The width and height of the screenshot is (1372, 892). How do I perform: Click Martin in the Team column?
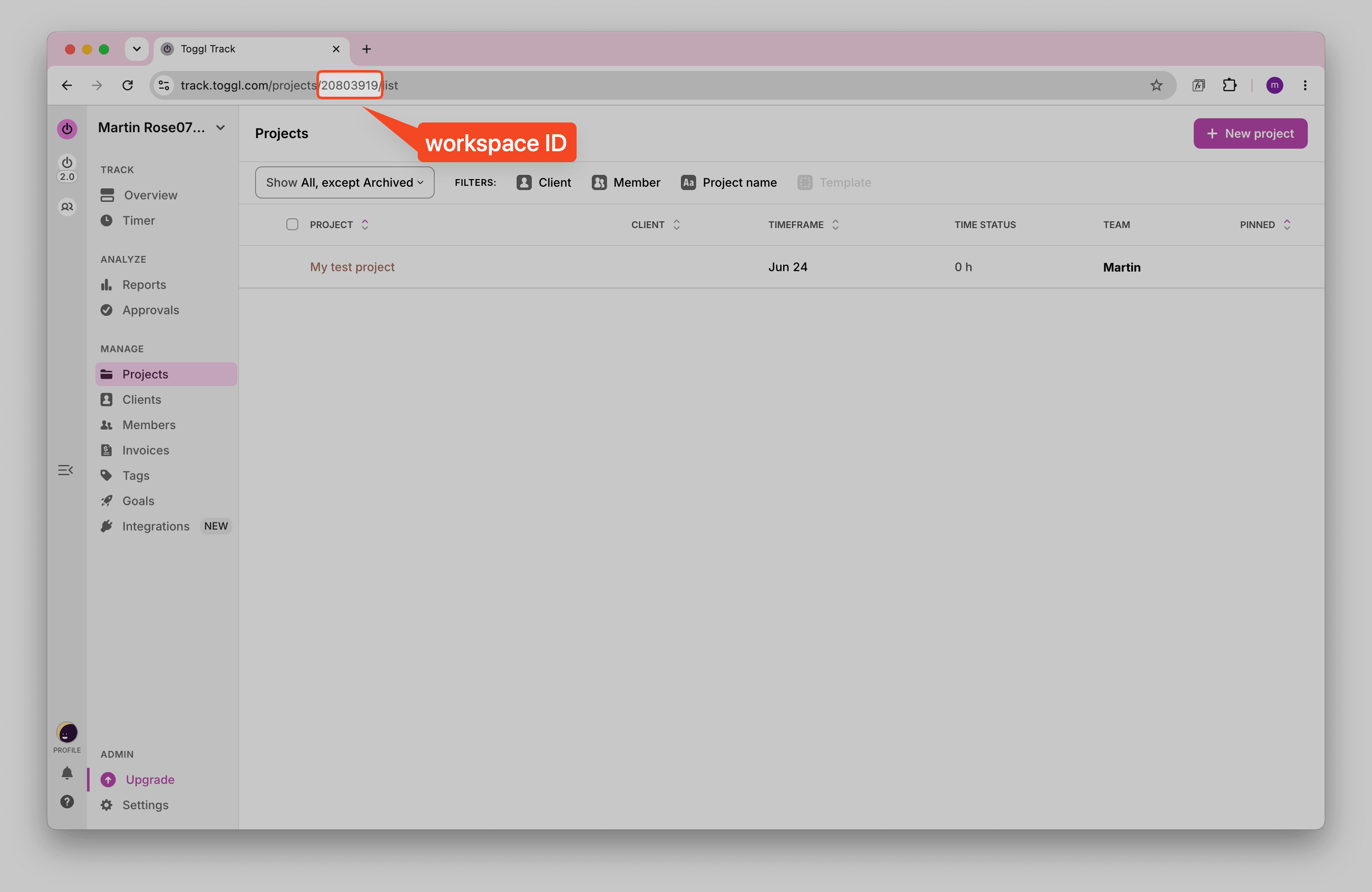[1121, 267]
